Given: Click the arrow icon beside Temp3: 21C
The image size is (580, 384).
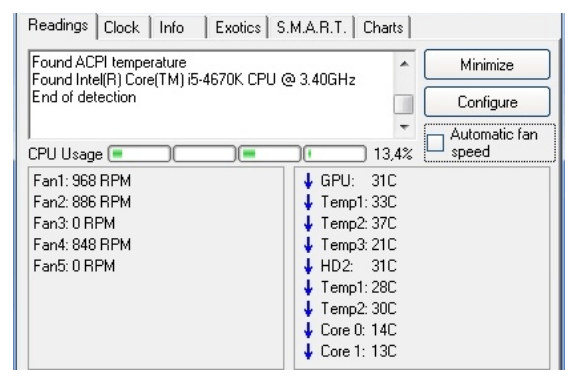Looking at the screenshot, I should click(308, 245).
